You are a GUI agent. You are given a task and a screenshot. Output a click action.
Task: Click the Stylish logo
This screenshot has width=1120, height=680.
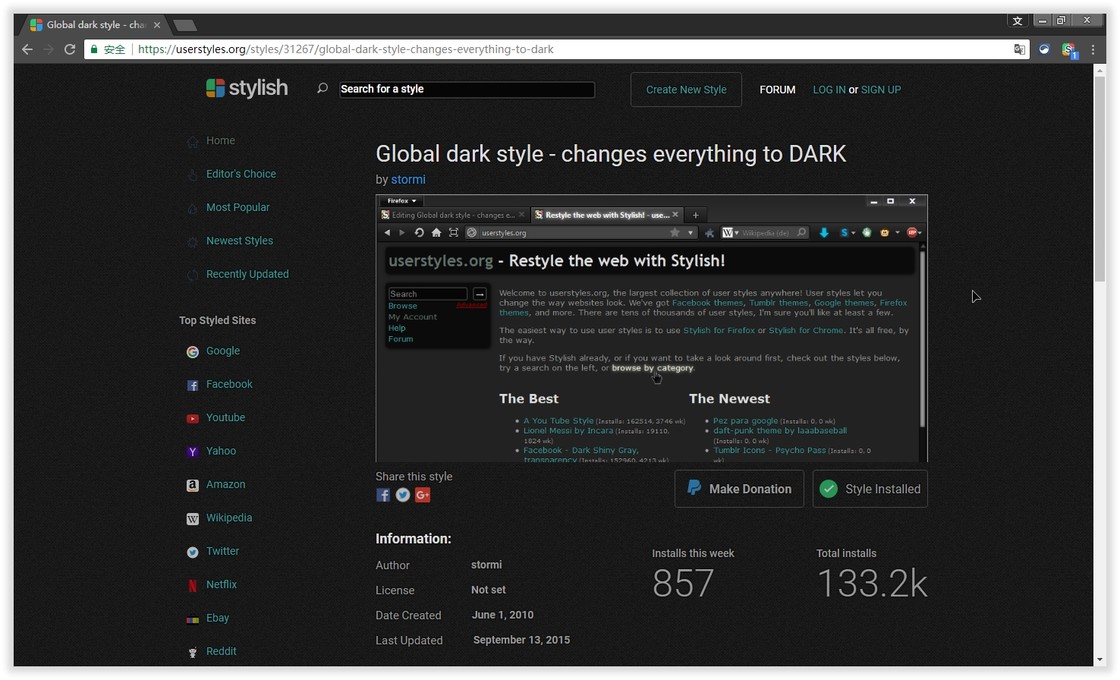click(246, 88)
